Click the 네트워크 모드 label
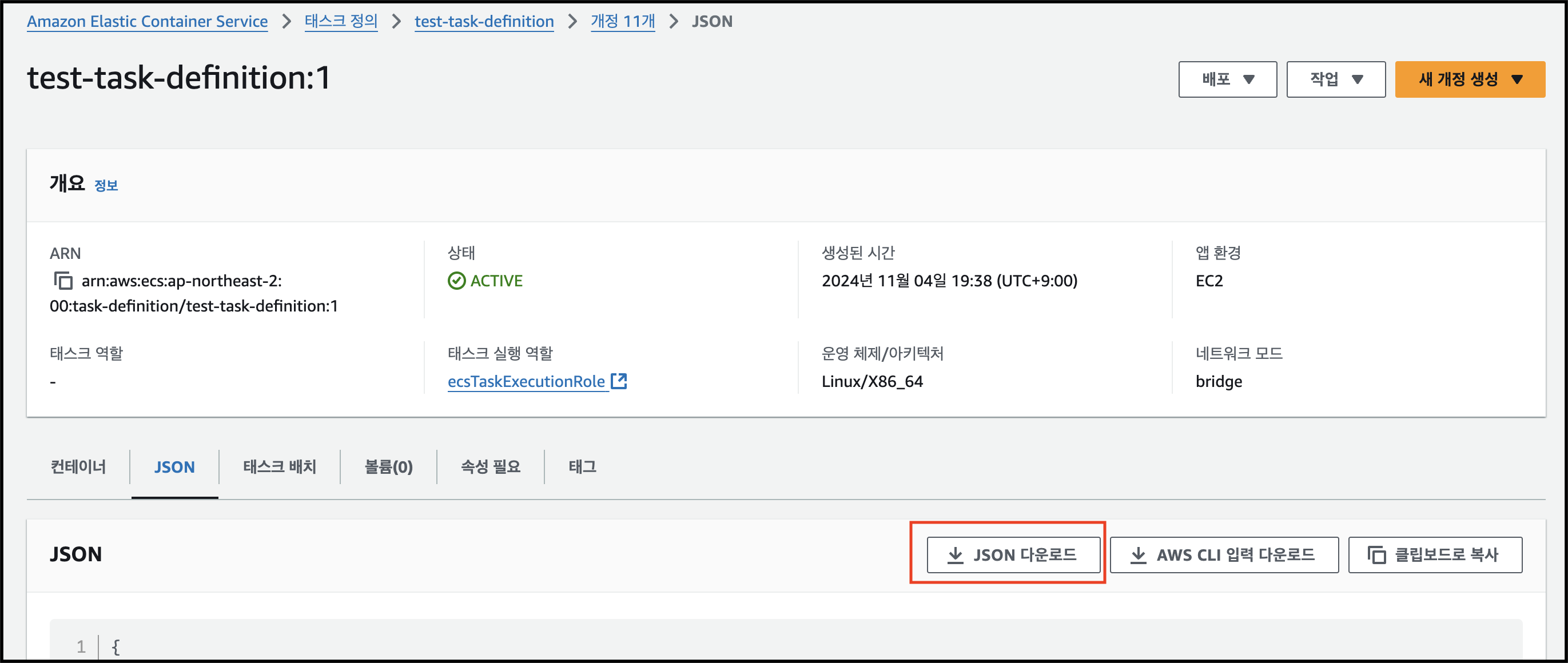 (x=1239, y=353)
